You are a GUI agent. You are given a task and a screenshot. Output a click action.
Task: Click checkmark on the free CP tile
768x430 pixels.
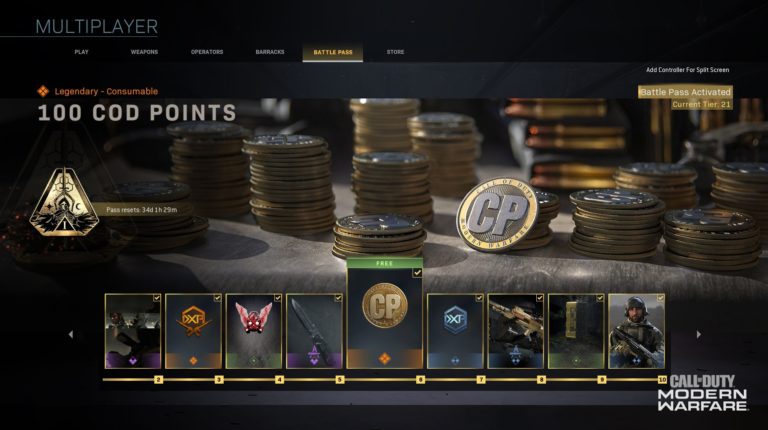[417, 273]
